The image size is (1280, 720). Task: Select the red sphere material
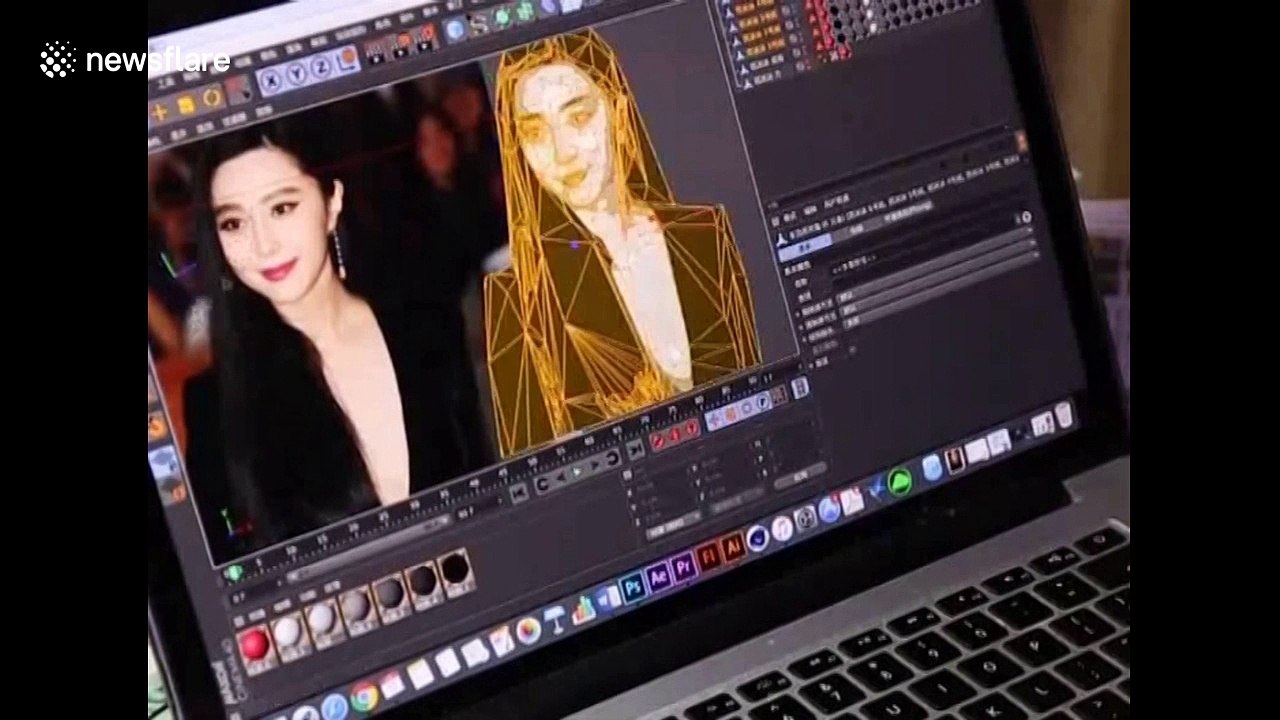pyautogui.click(x=255, y=644)
